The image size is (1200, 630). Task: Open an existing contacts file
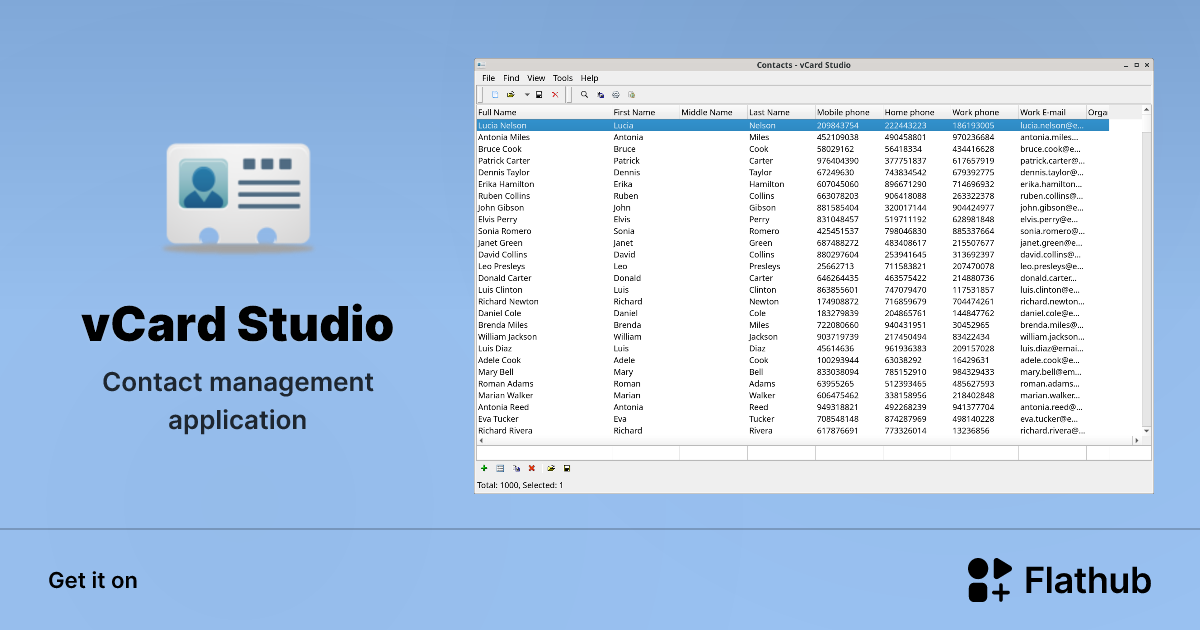tap(509, 94)
